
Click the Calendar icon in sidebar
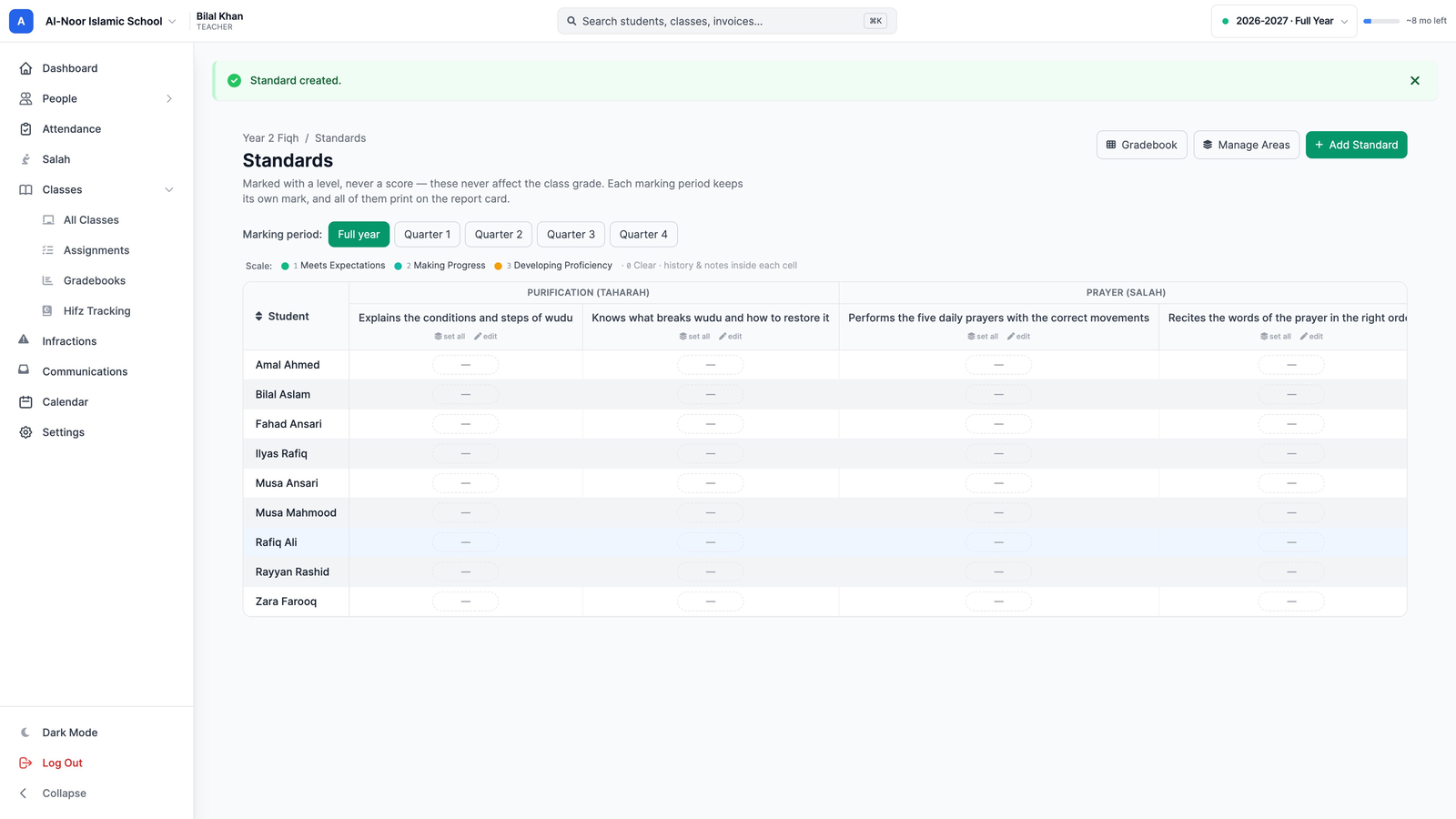pos(25,402)
